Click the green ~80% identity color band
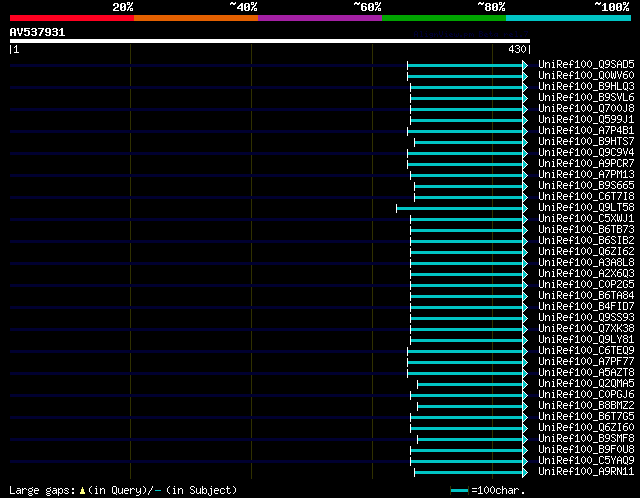Screen dimensions: 640x498 444,18
